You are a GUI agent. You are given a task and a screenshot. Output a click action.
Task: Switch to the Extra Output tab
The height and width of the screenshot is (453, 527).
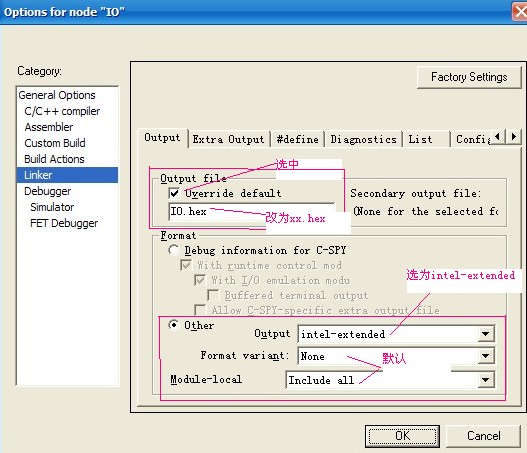click(229, 139)
